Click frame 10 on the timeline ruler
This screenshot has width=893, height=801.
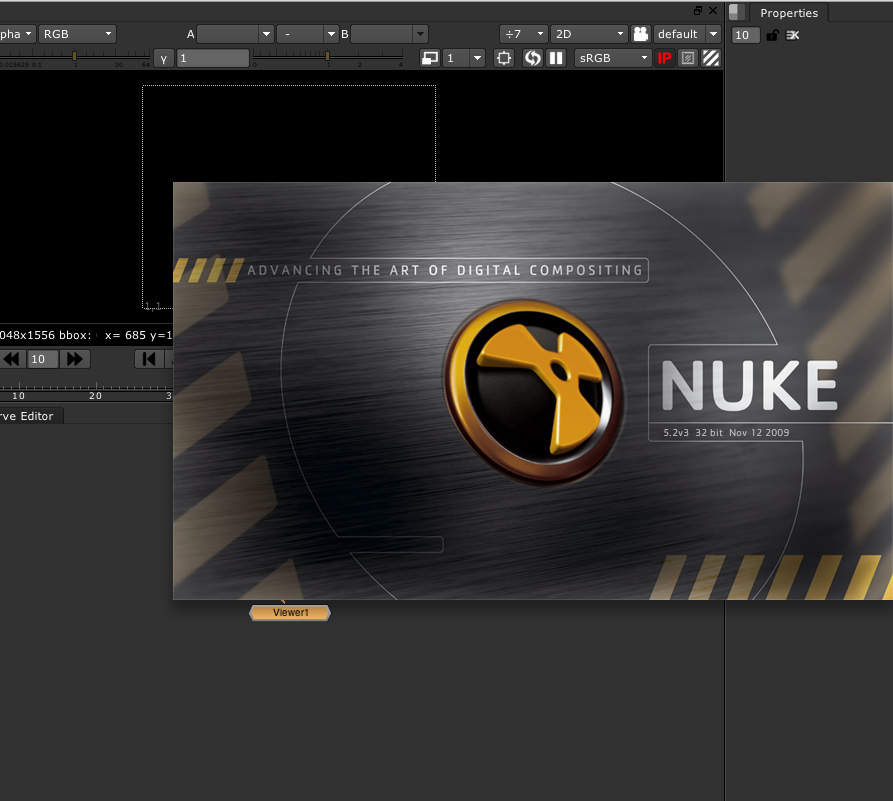19,395
